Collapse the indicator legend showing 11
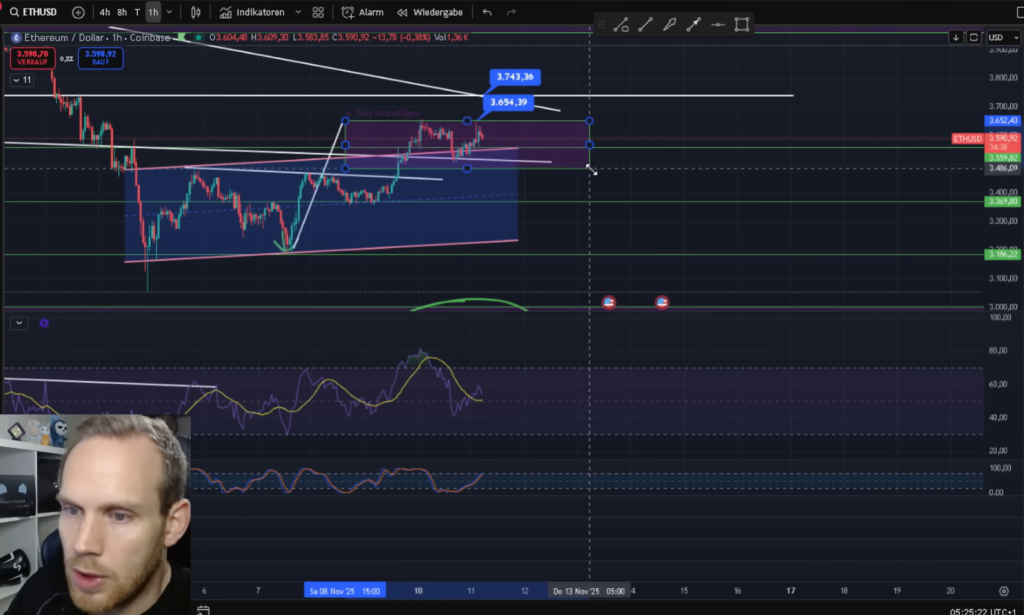The height and width of the screenshot is (615, 1024). tap(22, 79)
